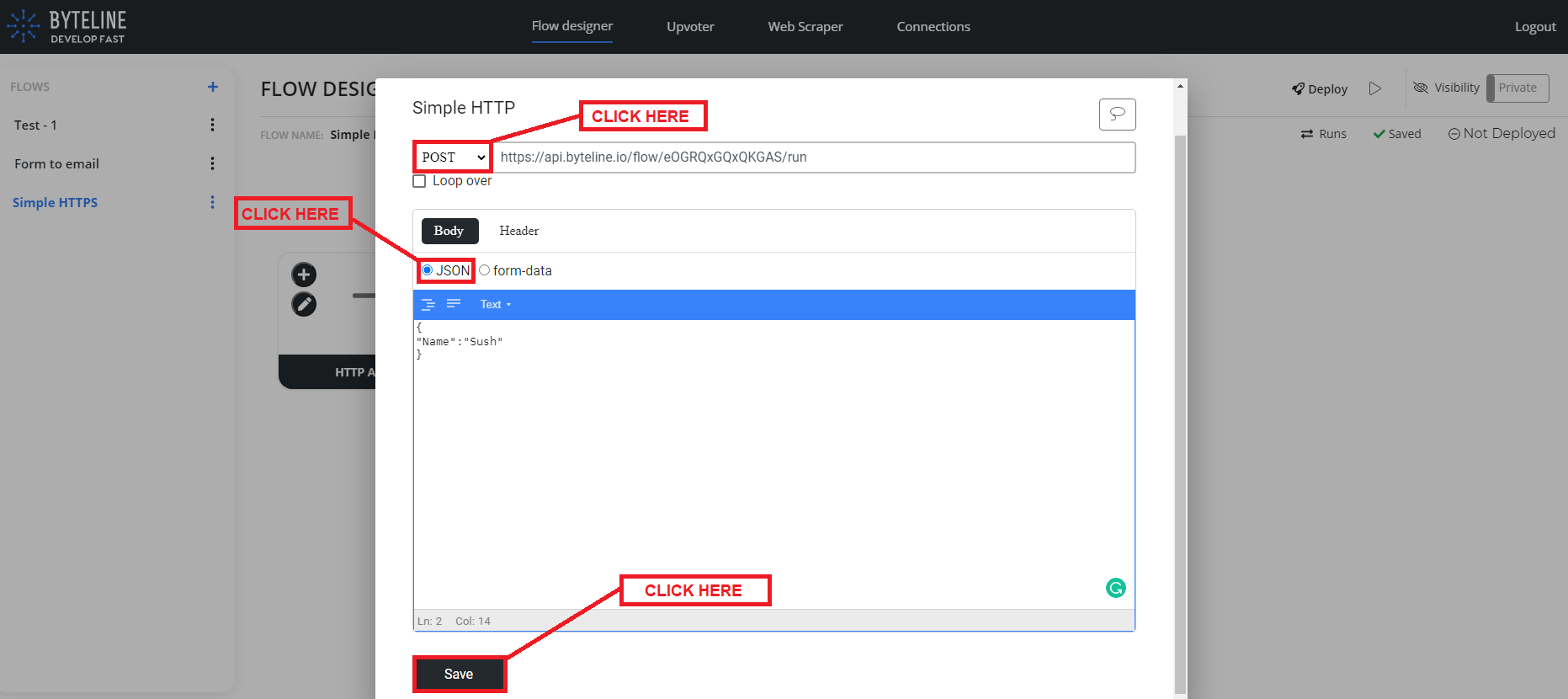Save the Simple HTTP configuration

pyautogui.click(x=459, y=674)
